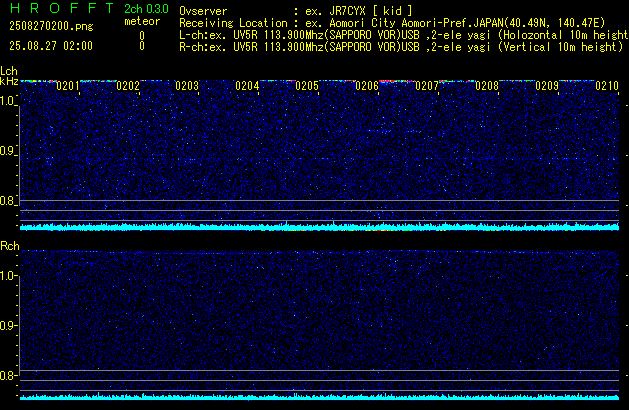
Task: Click the Lch 1.0 kHz axis label
Action: [x=7, y=101]
